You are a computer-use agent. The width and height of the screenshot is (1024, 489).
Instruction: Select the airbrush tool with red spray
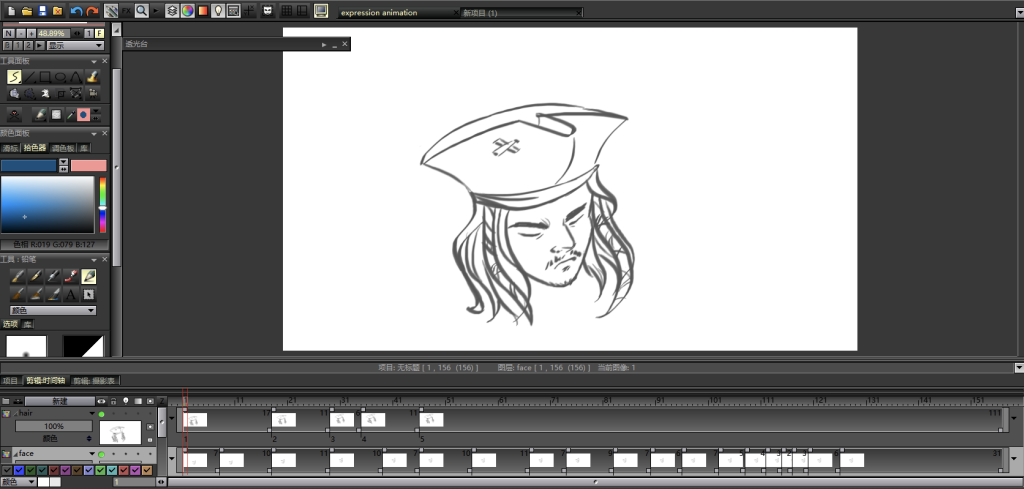tap(71, 276)
